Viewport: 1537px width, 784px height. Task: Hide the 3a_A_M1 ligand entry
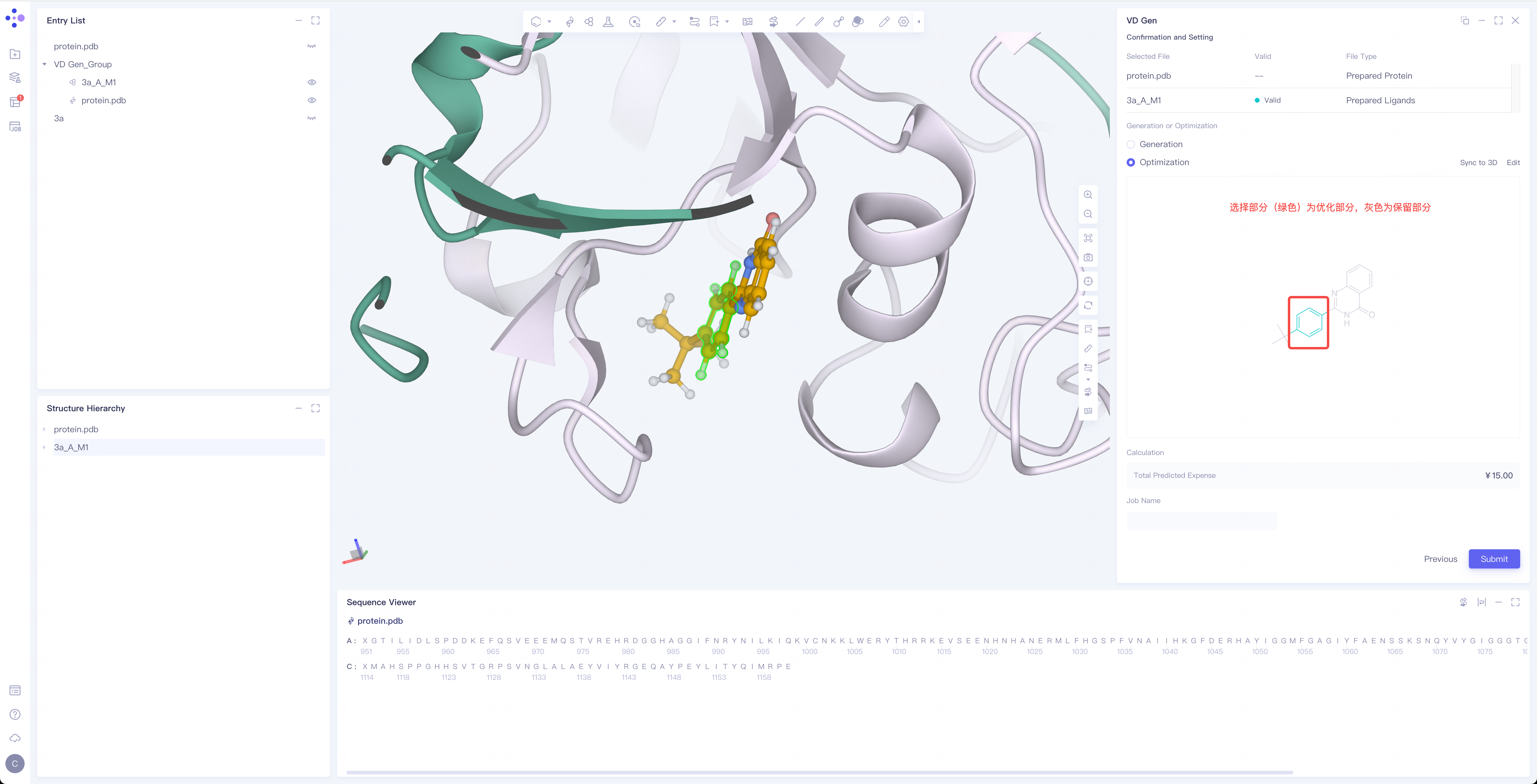(312, 82)
